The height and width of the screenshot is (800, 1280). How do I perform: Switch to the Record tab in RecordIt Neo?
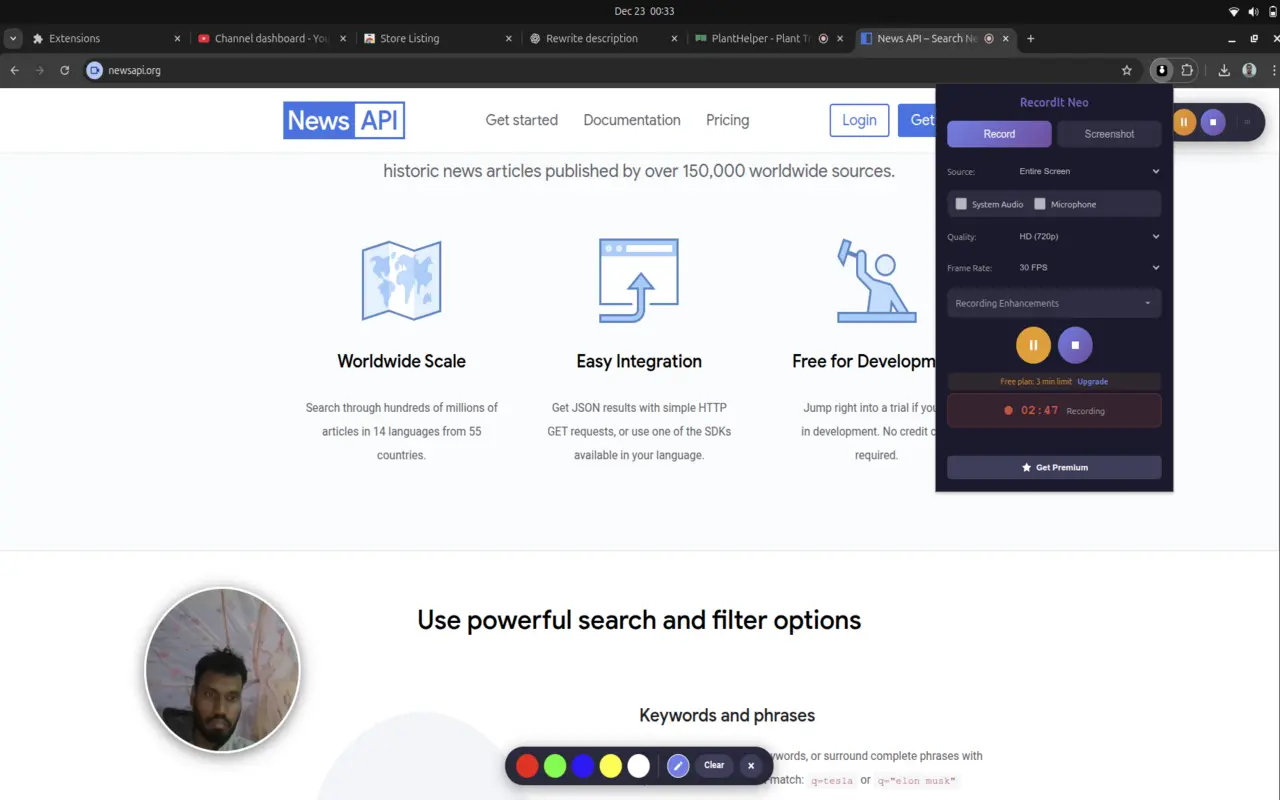pos(999,134)
